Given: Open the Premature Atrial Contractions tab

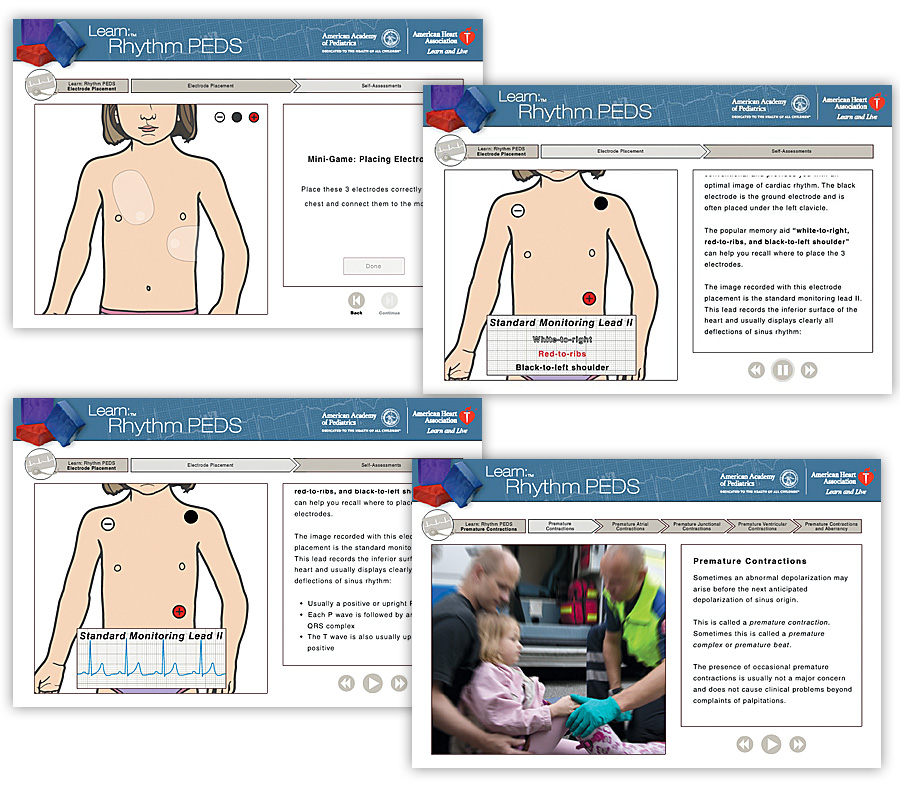Looking at the screenshot, I should (630, 526).
